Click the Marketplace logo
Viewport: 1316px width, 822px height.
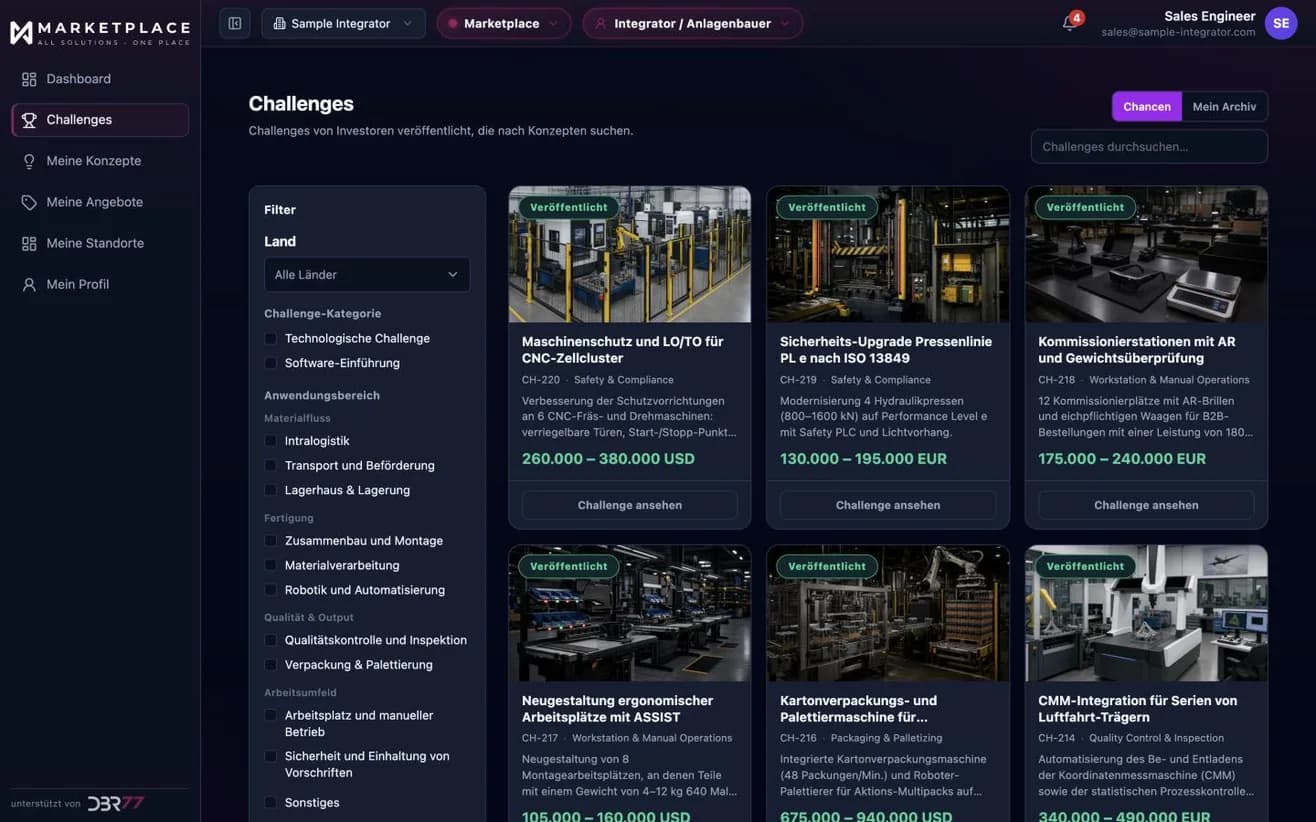pos(100,32)
